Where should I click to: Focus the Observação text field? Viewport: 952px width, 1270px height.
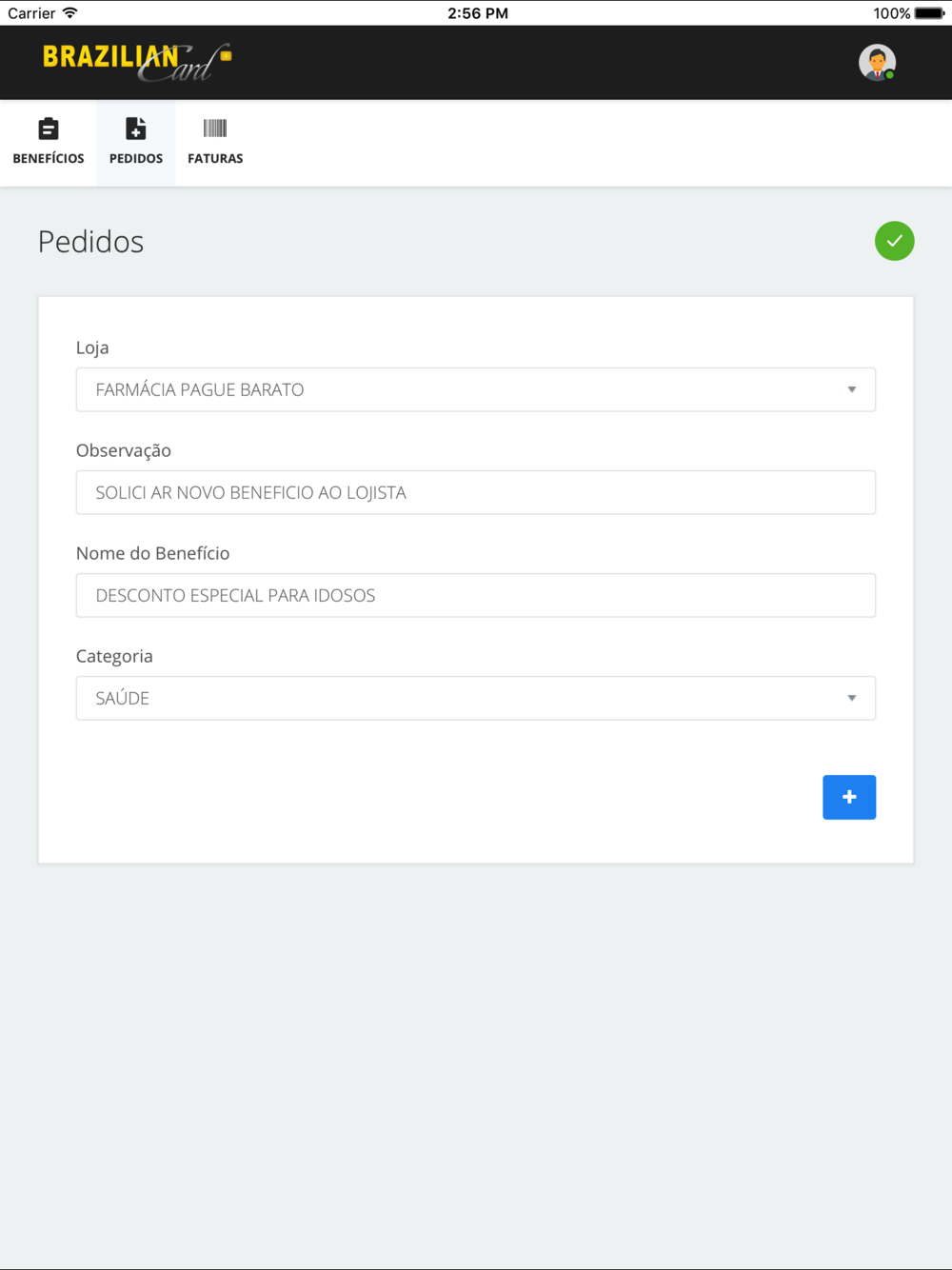pyautogui.click(x=476, y=492)
